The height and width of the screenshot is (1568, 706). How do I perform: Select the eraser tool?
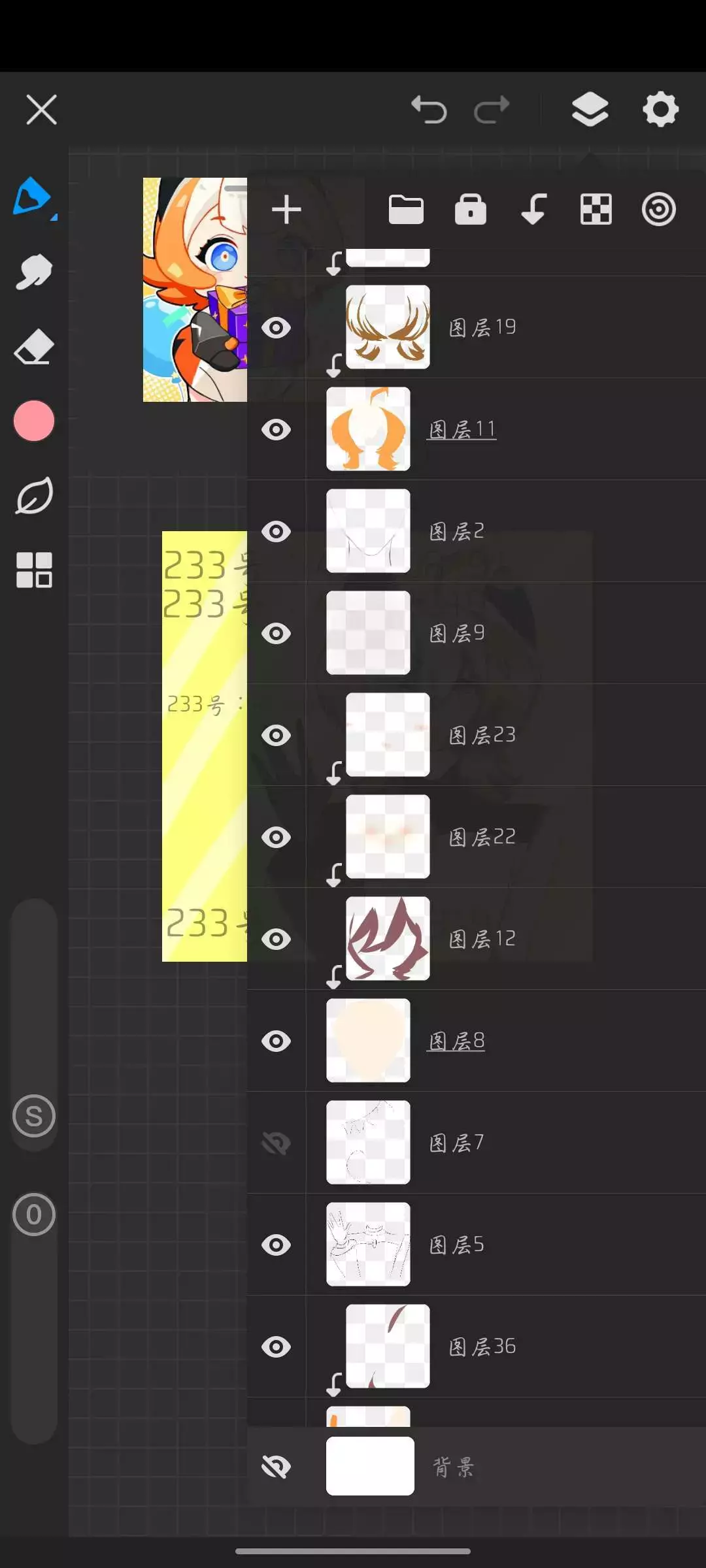33,346
